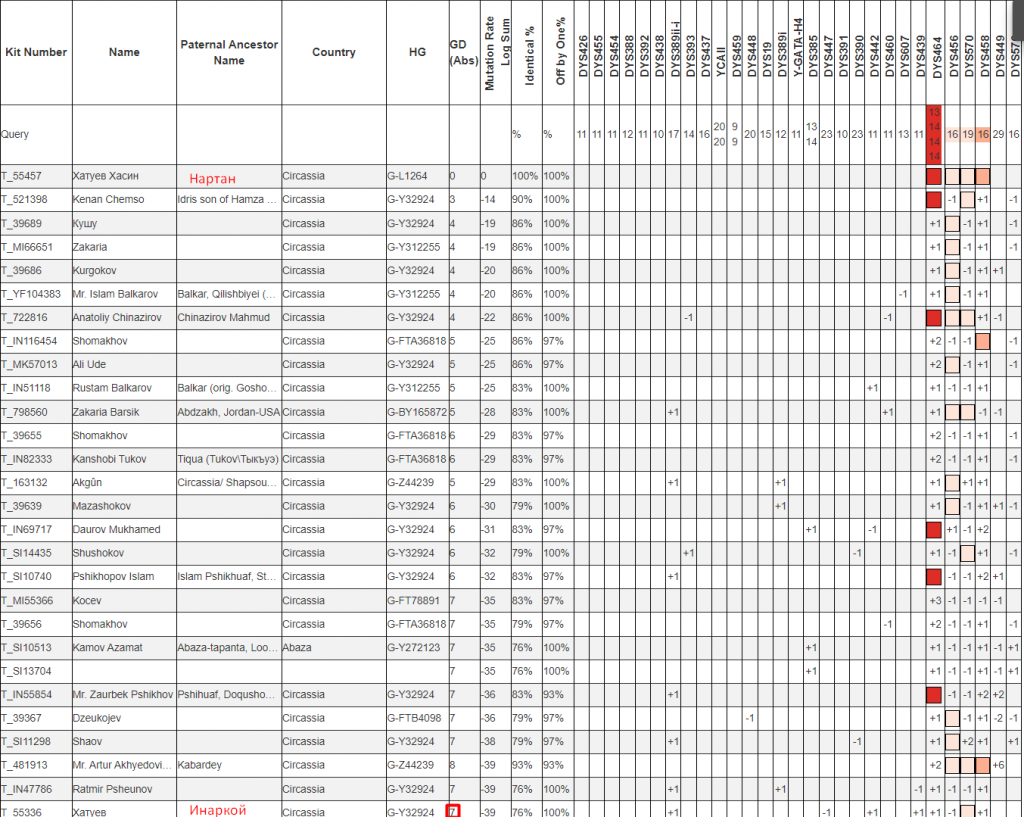1024x817 pixels.
Task: Click the red-boxed GD value 7
Action: (x=453, y=810)
